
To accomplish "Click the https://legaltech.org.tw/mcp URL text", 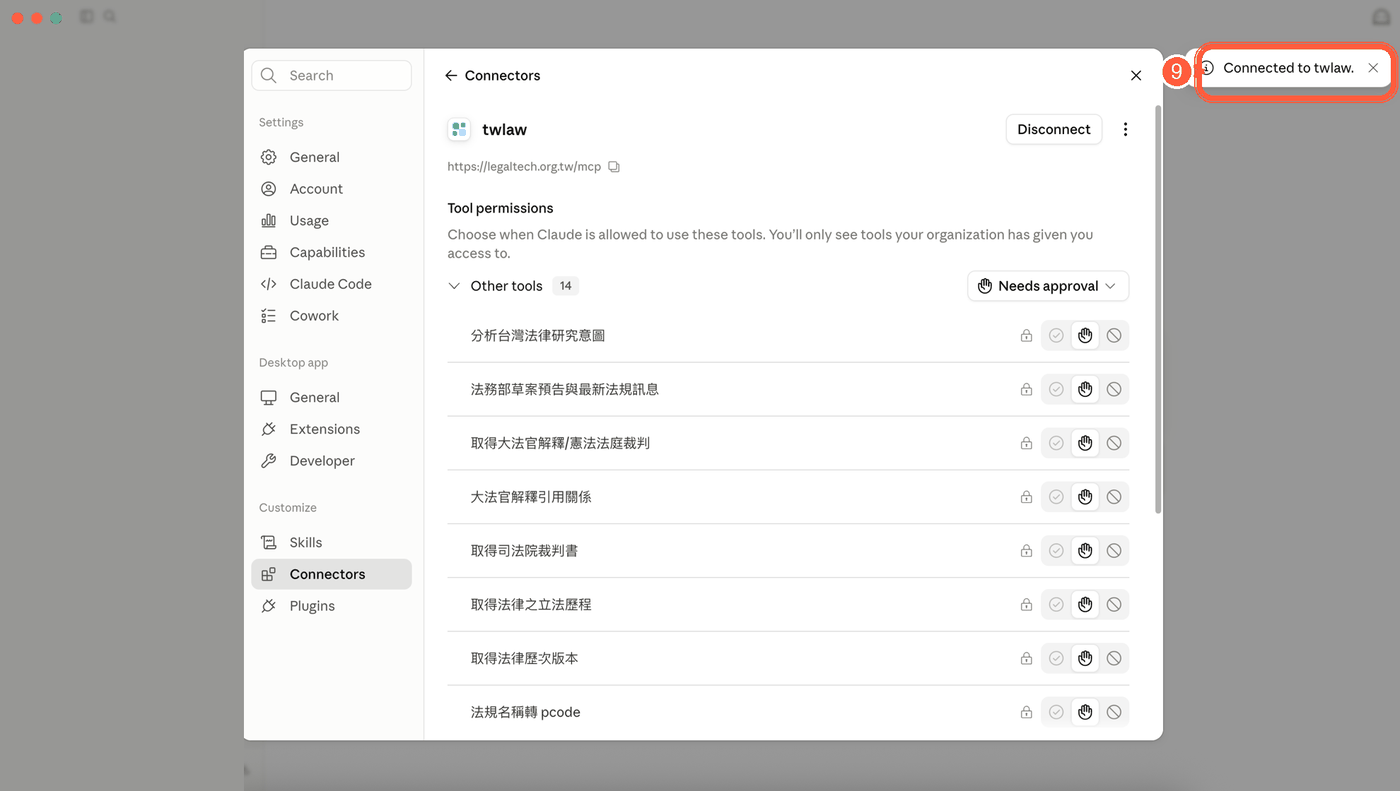I will tap(524, 167).
